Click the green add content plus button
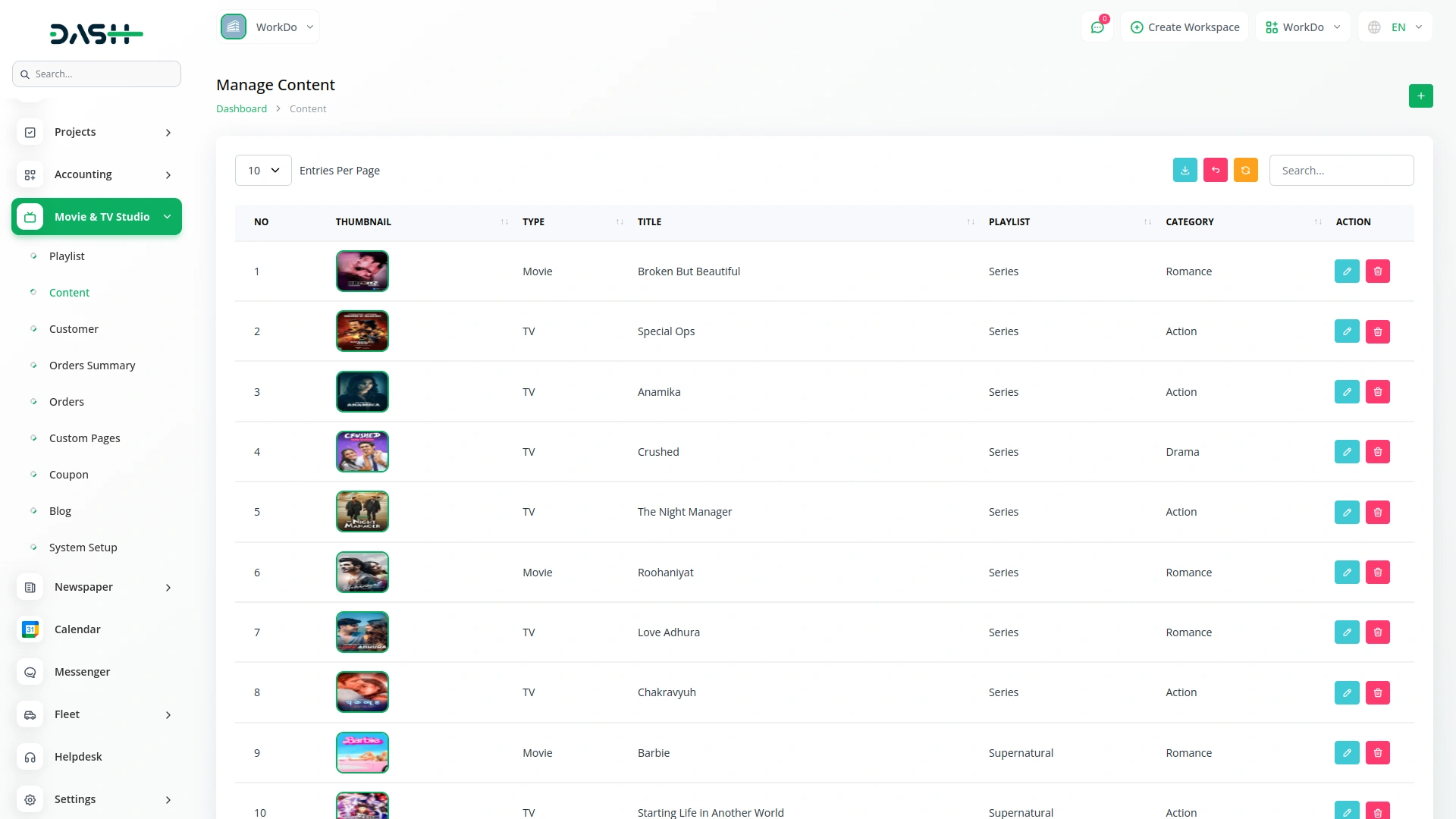 [x=1420, y=96]
